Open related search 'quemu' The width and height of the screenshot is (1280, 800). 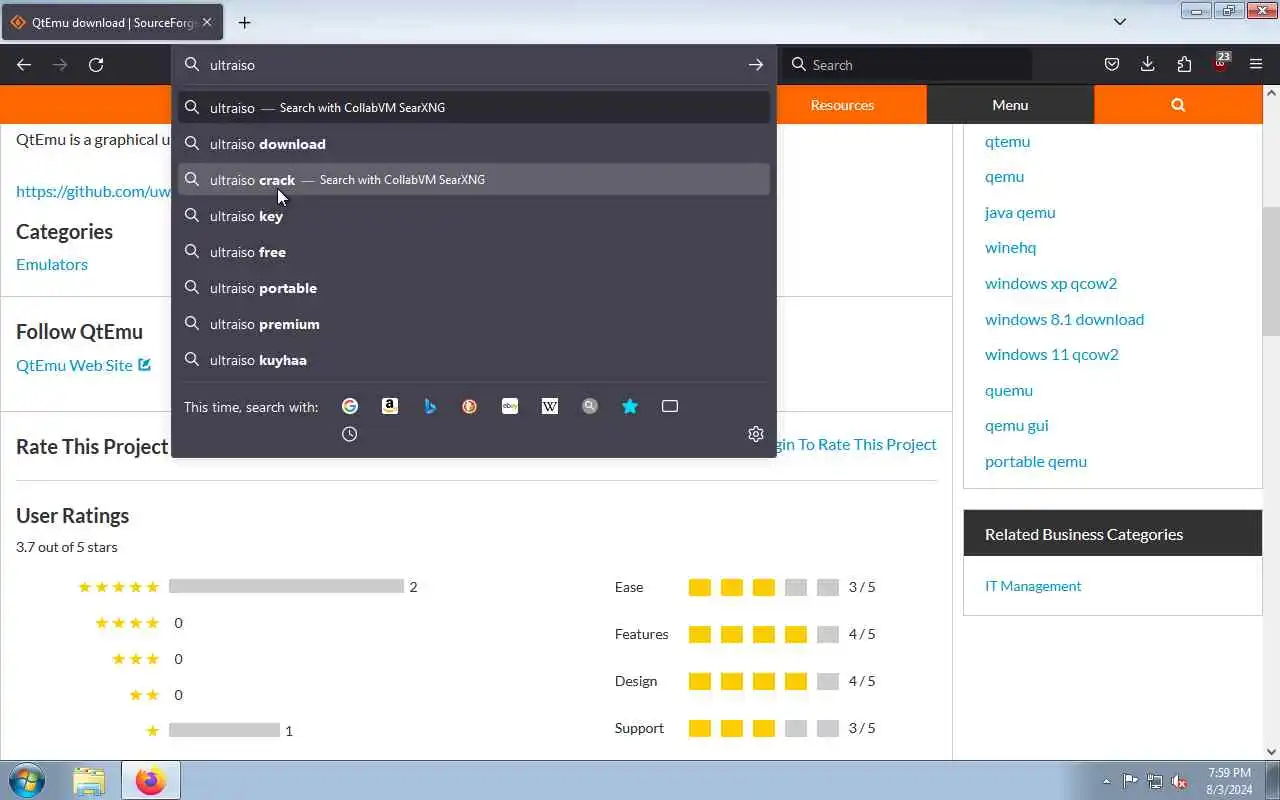tap(1009, 390)
